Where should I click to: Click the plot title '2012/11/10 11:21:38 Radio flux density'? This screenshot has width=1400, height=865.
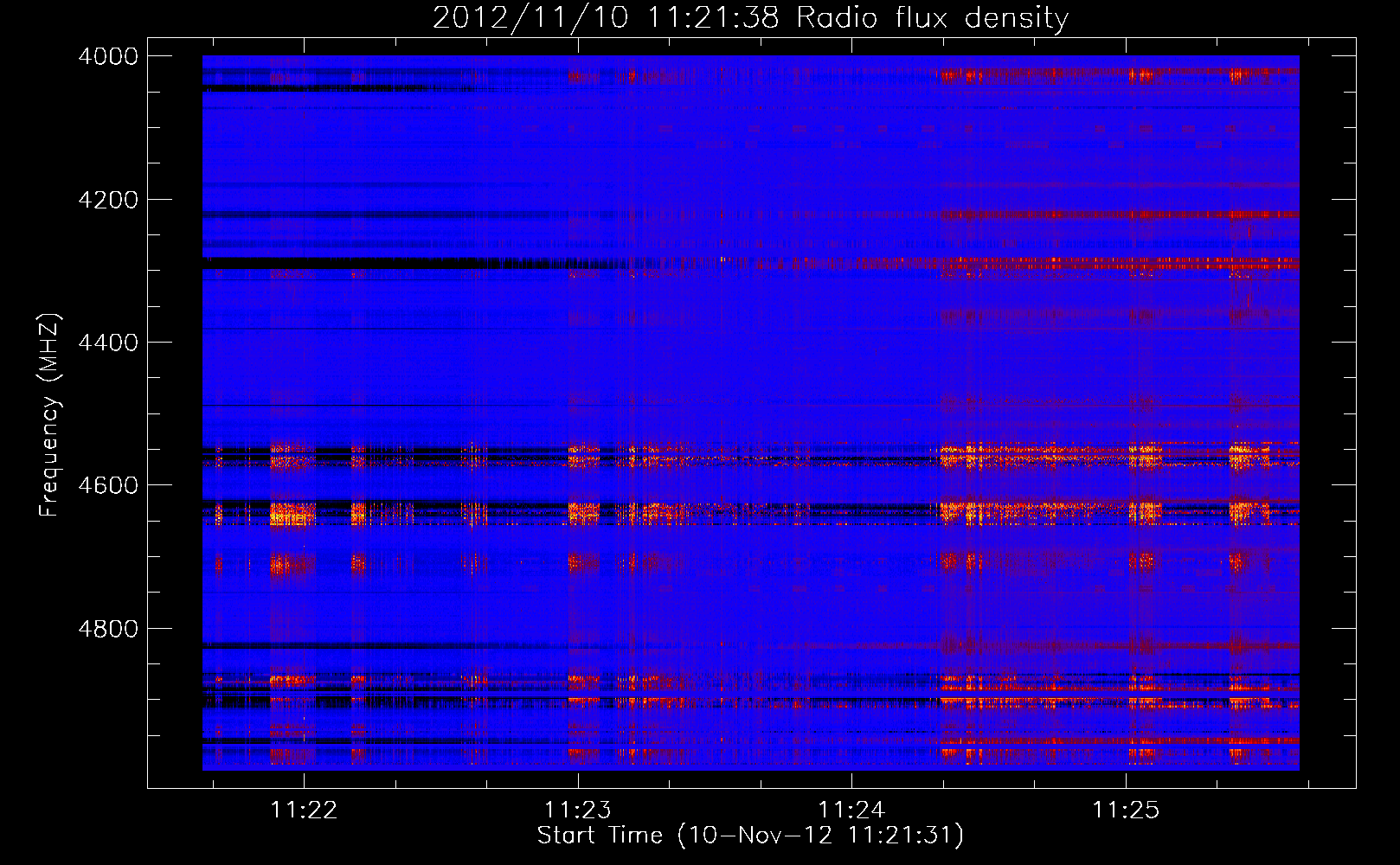750,18
